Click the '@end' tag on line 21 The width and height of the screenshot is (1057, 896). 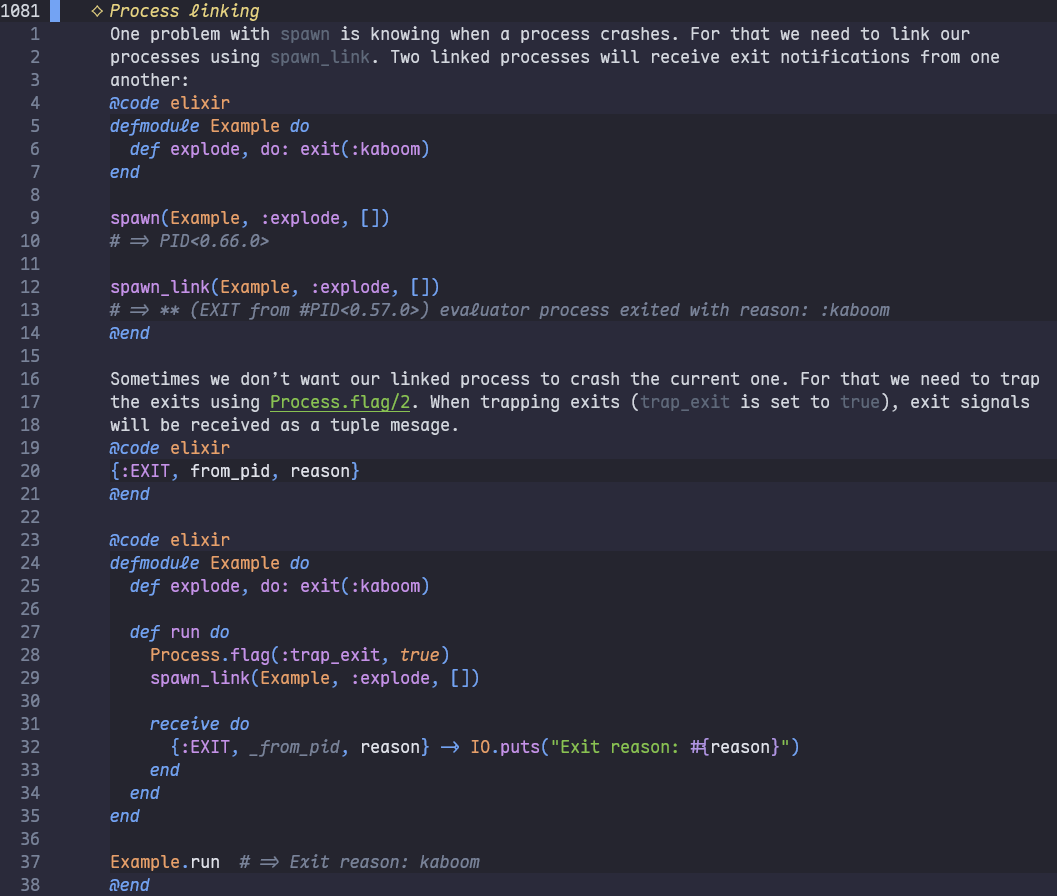[x=129, y=494]
